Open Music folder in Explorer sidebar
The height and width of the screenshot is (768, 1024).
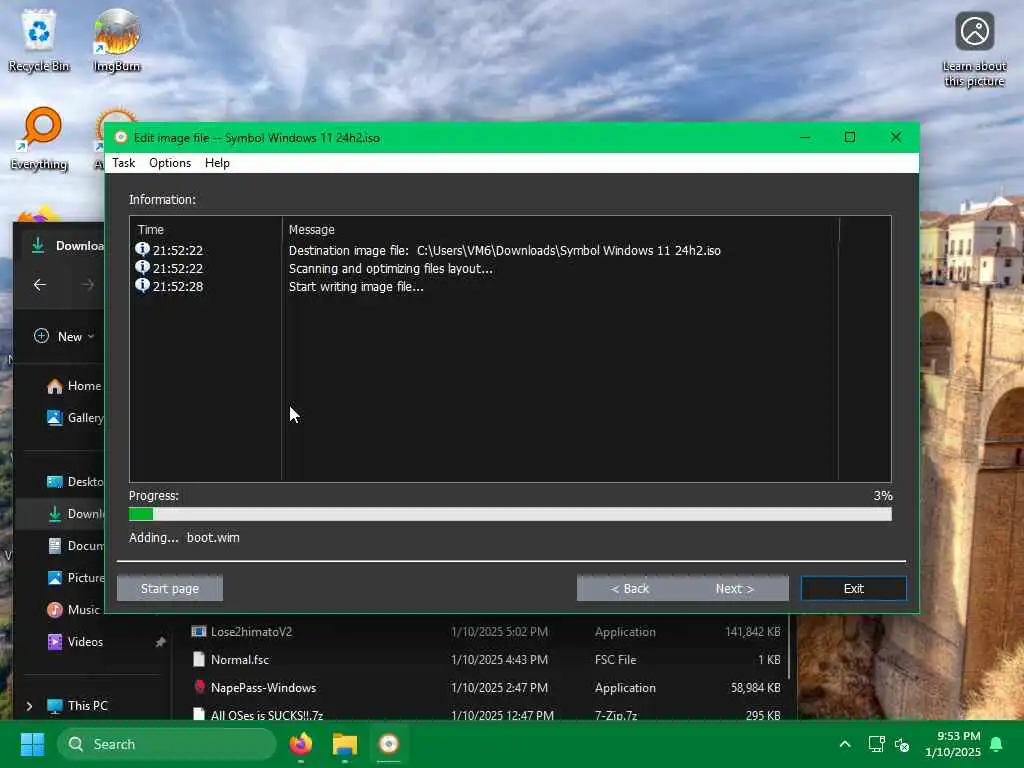click(x=73, y=609)
